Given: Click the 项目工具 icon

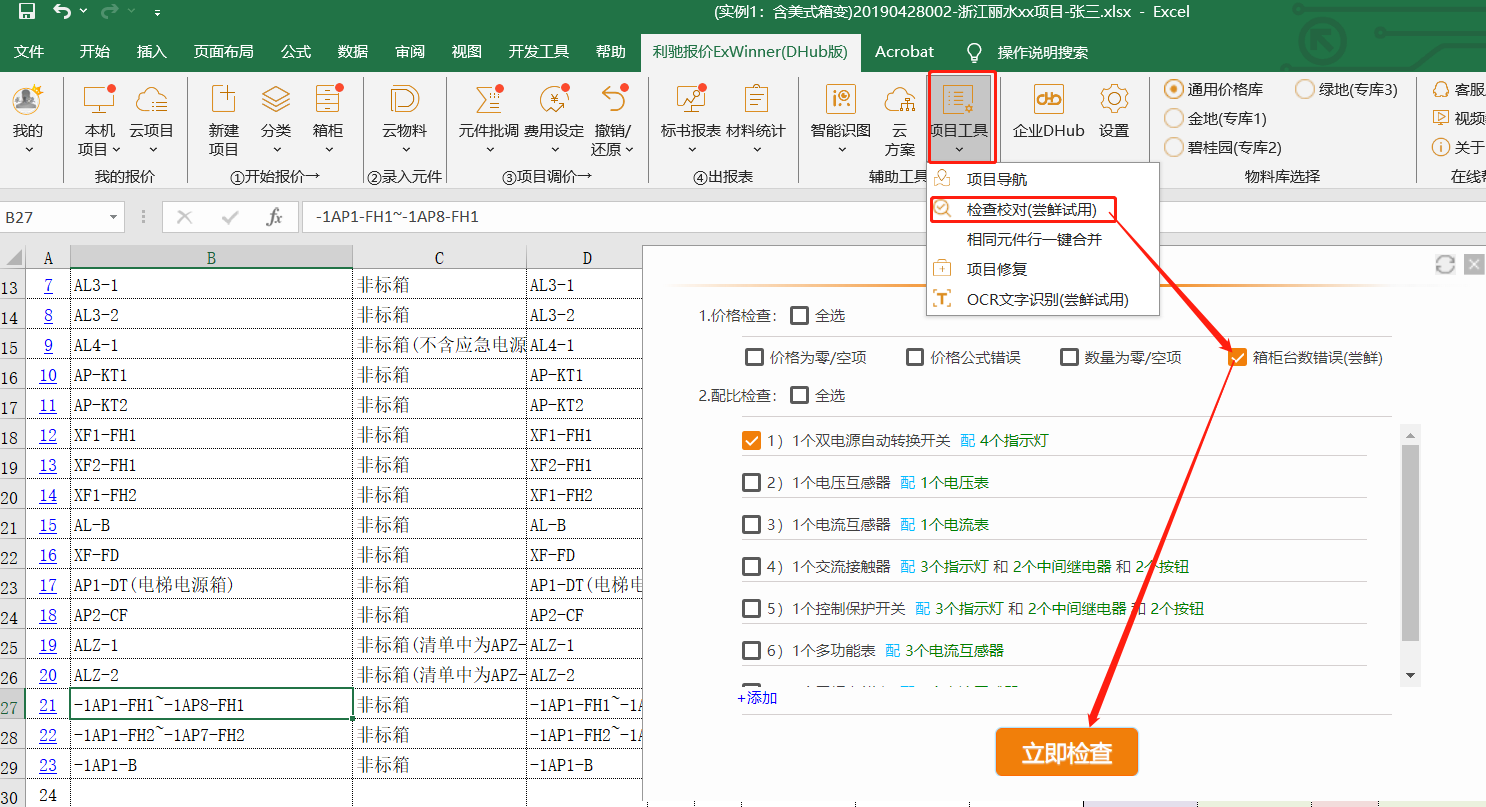Looking at the screenshot, I should (959, 99).
